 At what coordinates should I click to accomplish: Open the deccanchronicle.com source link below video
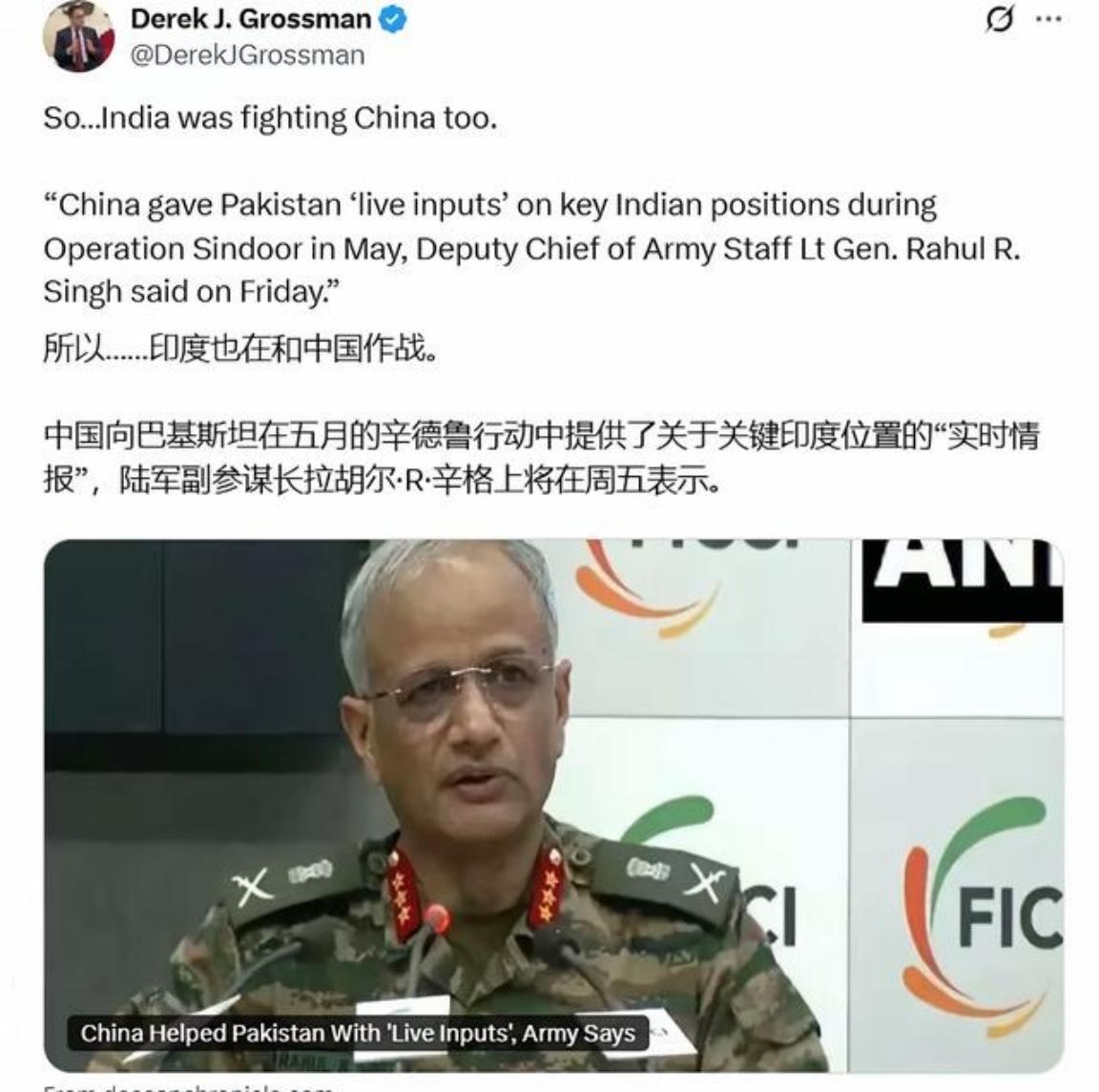pyautogui.click(x=188, y=1088)
